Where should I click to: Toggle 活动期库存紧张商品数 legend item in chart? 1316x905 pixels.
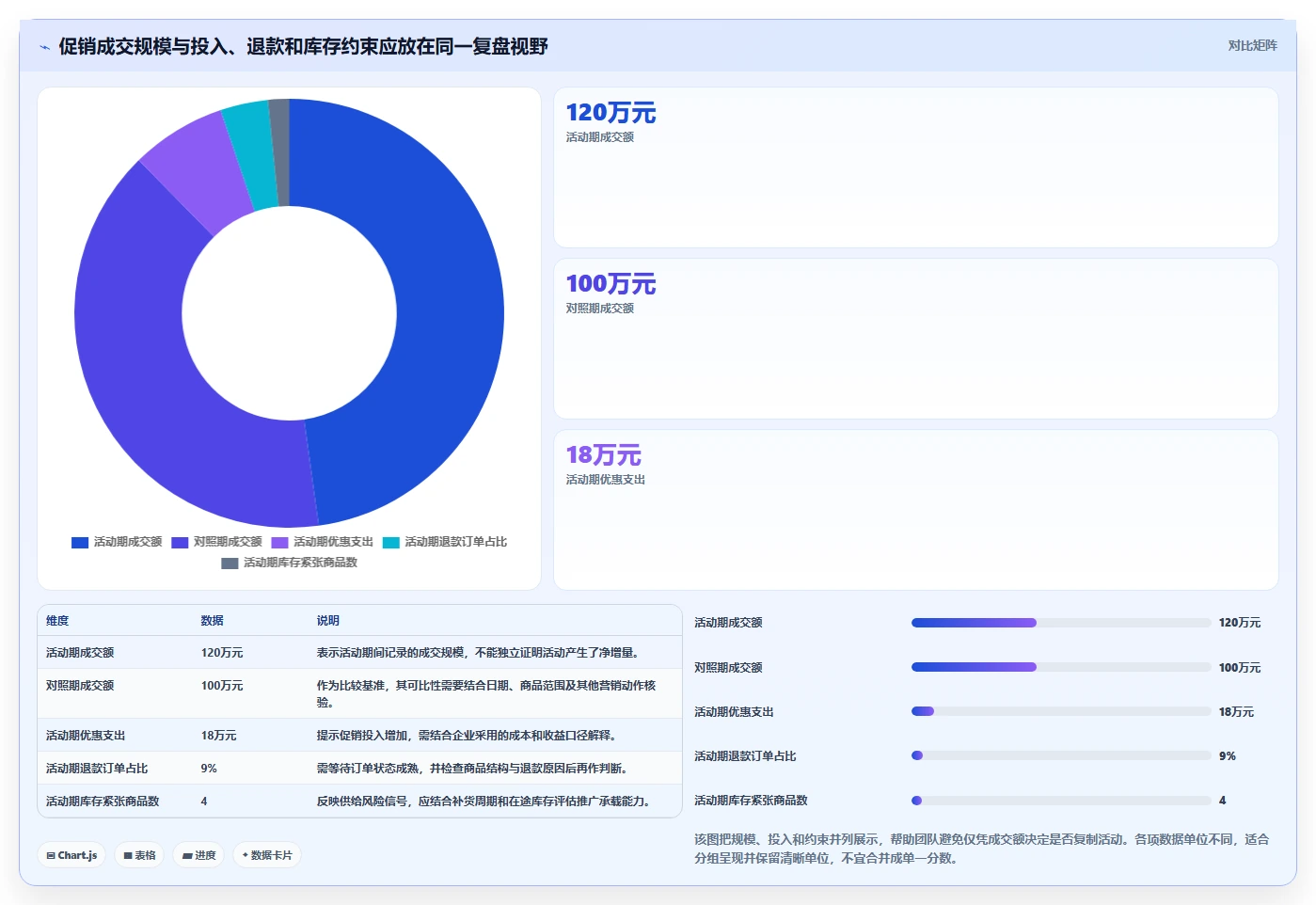290,563
